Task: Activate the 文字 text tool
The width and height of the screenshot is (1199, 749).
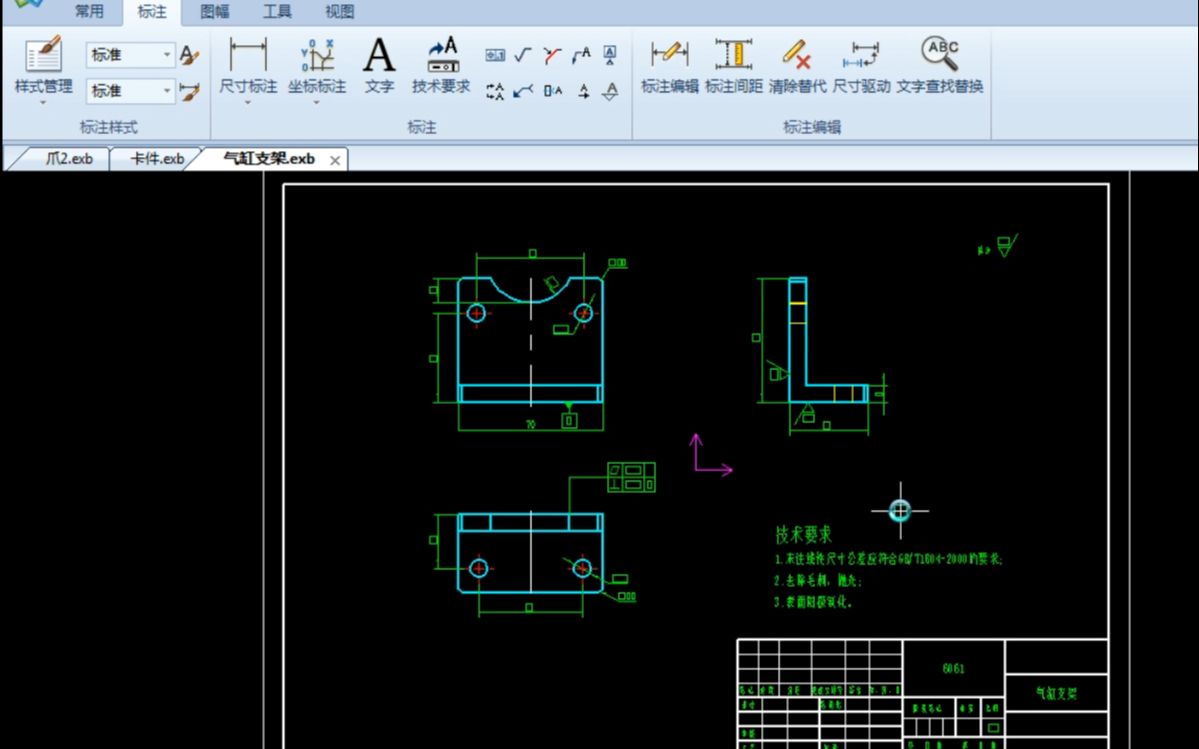Action: 379,66
